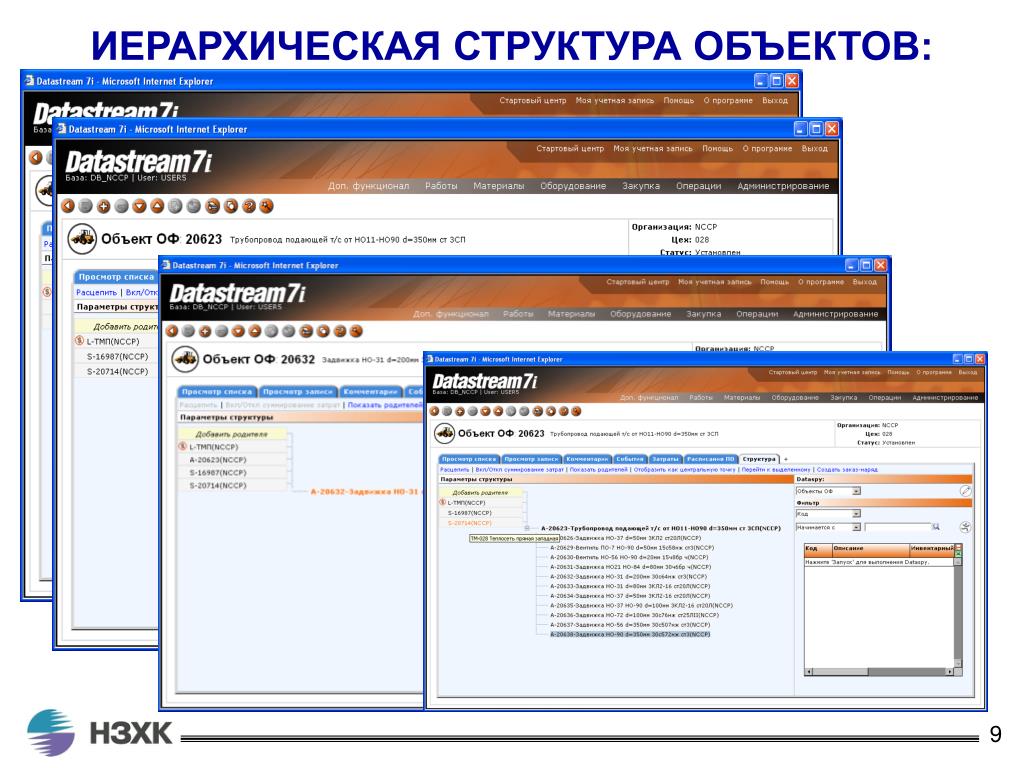Click Выход link in large 20623 window
The image size is (1024, 768).
pyautogui.click(x=814, y=149)
